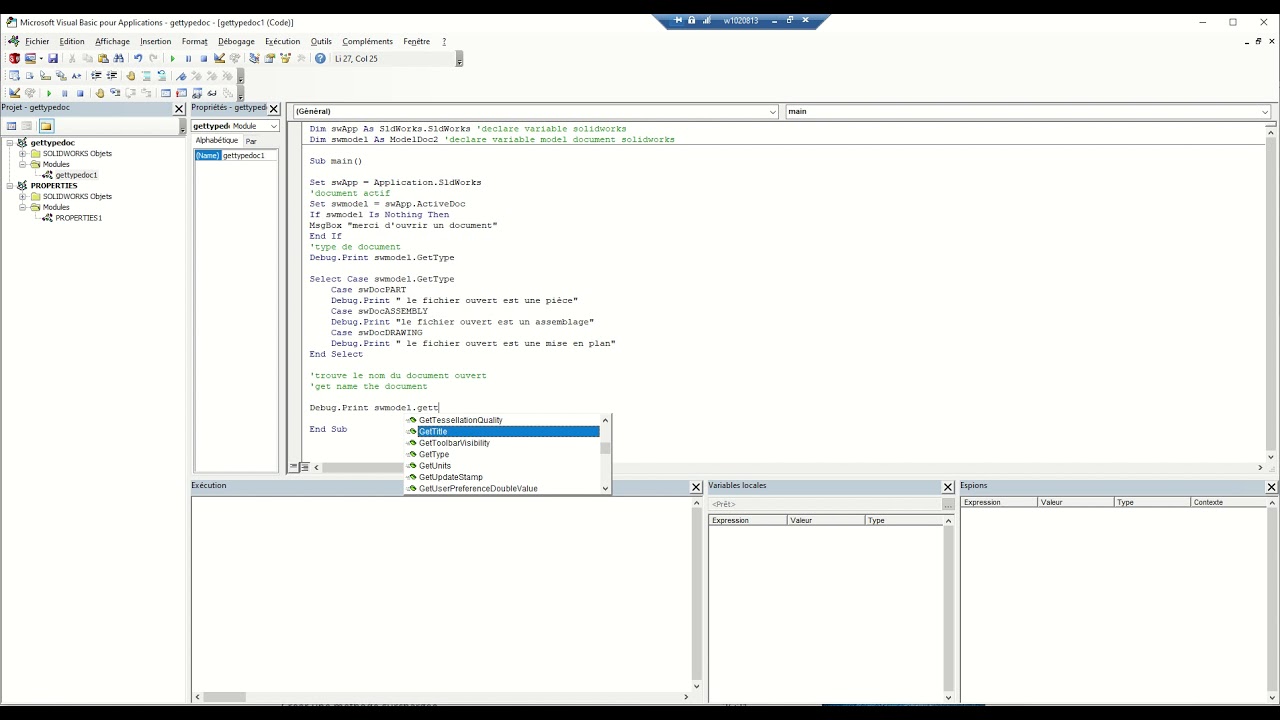Image resolution: width=1280 pixels, height=720 pixels.
Task: Toggle Design Mode in Debug toolbar
Action: click(x=14, y=93)
